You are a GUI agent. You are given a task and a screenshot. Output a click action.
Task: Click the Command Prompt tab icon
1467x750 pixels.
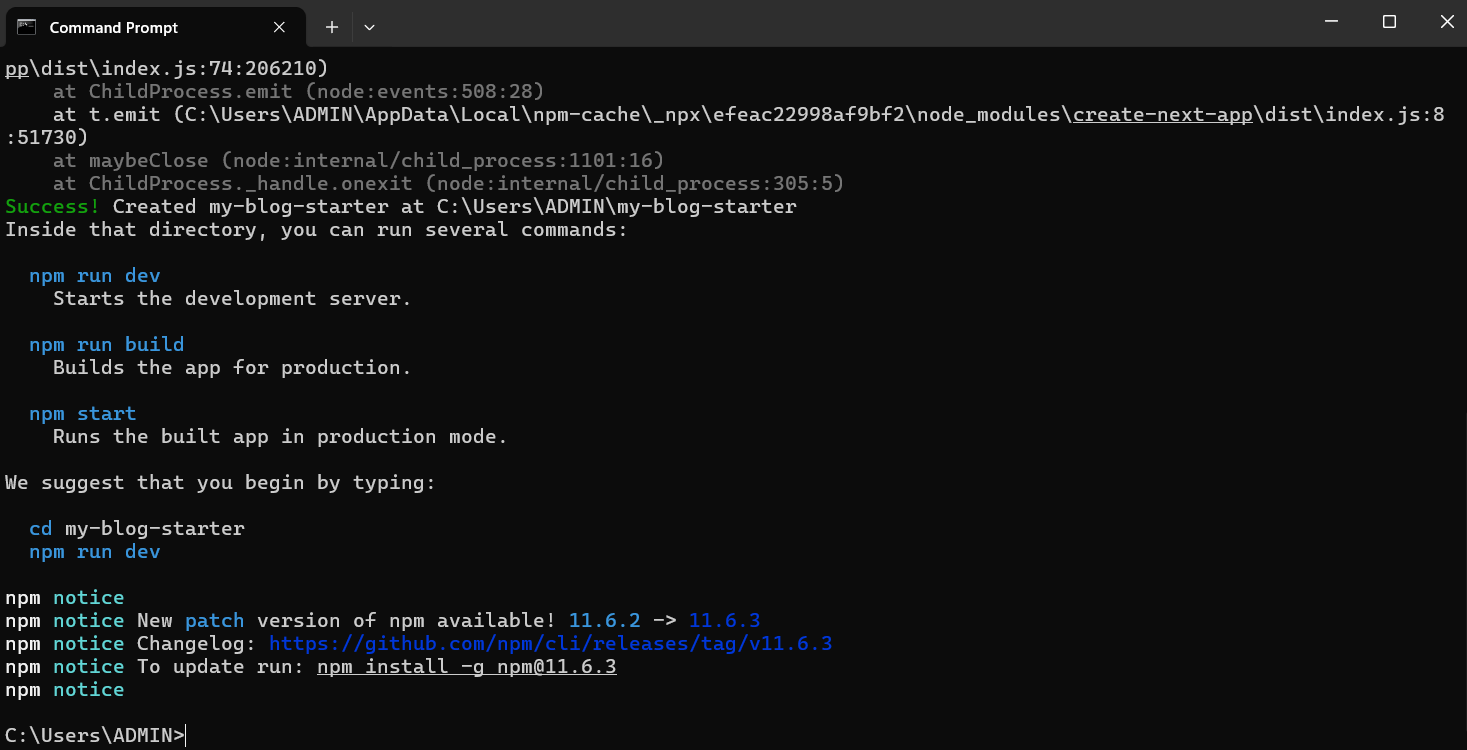27,27
